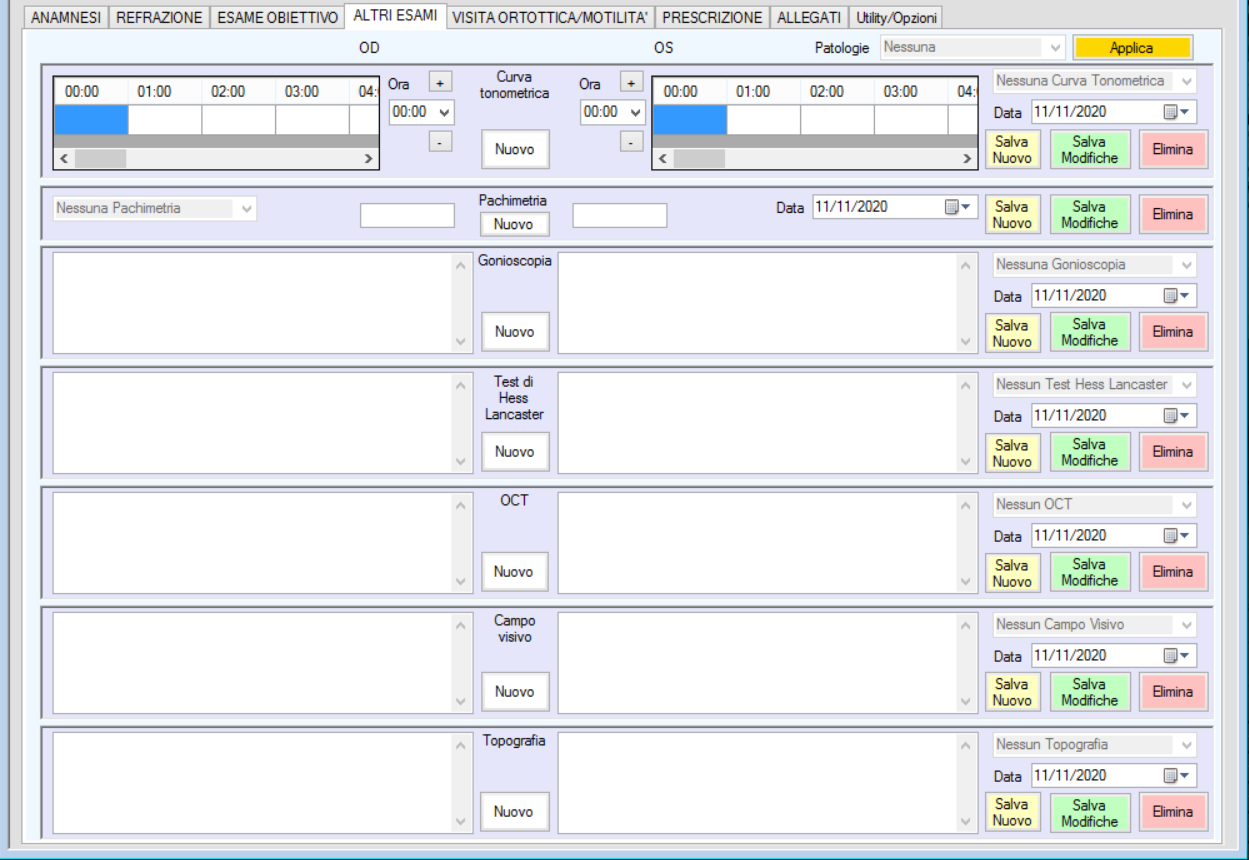Open the calendar picker for Pachimetria date
This screenshot has width=1249, height=860.
[958, 207]
